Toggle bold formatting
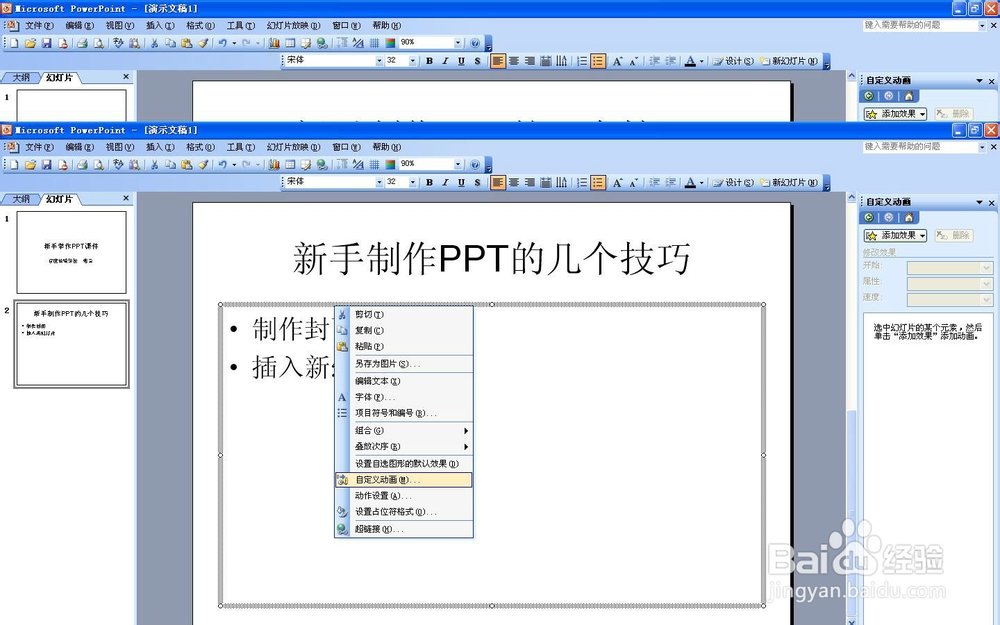This screenshot has height=625, width=1000. (x=428, y=183)
